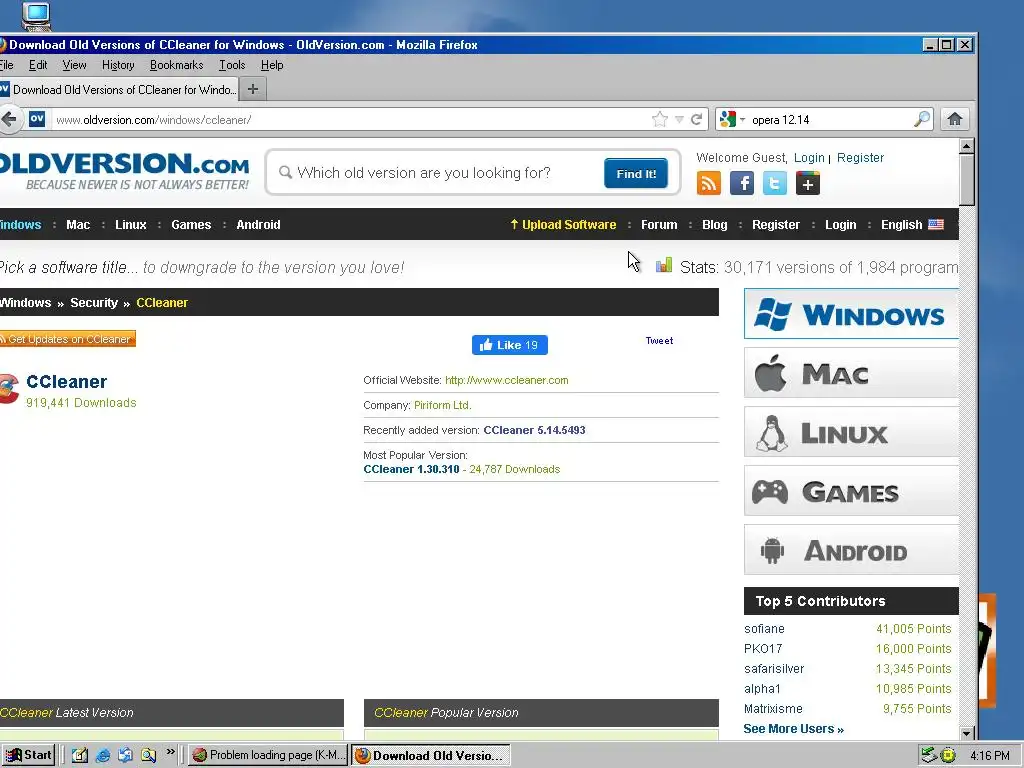Click the RSS feed icon
Viewport: 1024px width, 768px height.
pyautogui.click(x=709, y=184)
